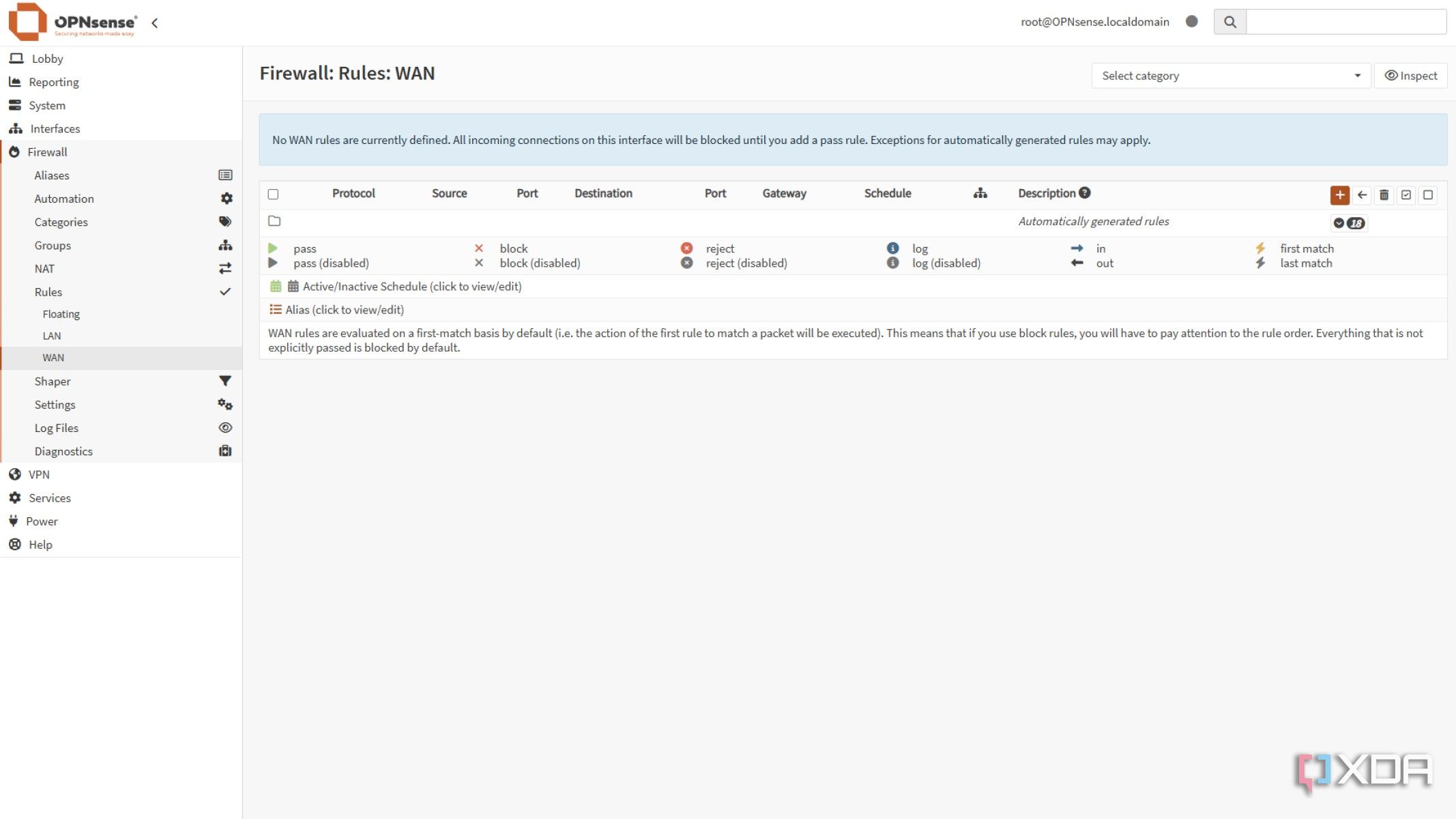The image size is (1456, 819).
Task: Open Firewall Aliases page
Action: 52,175
